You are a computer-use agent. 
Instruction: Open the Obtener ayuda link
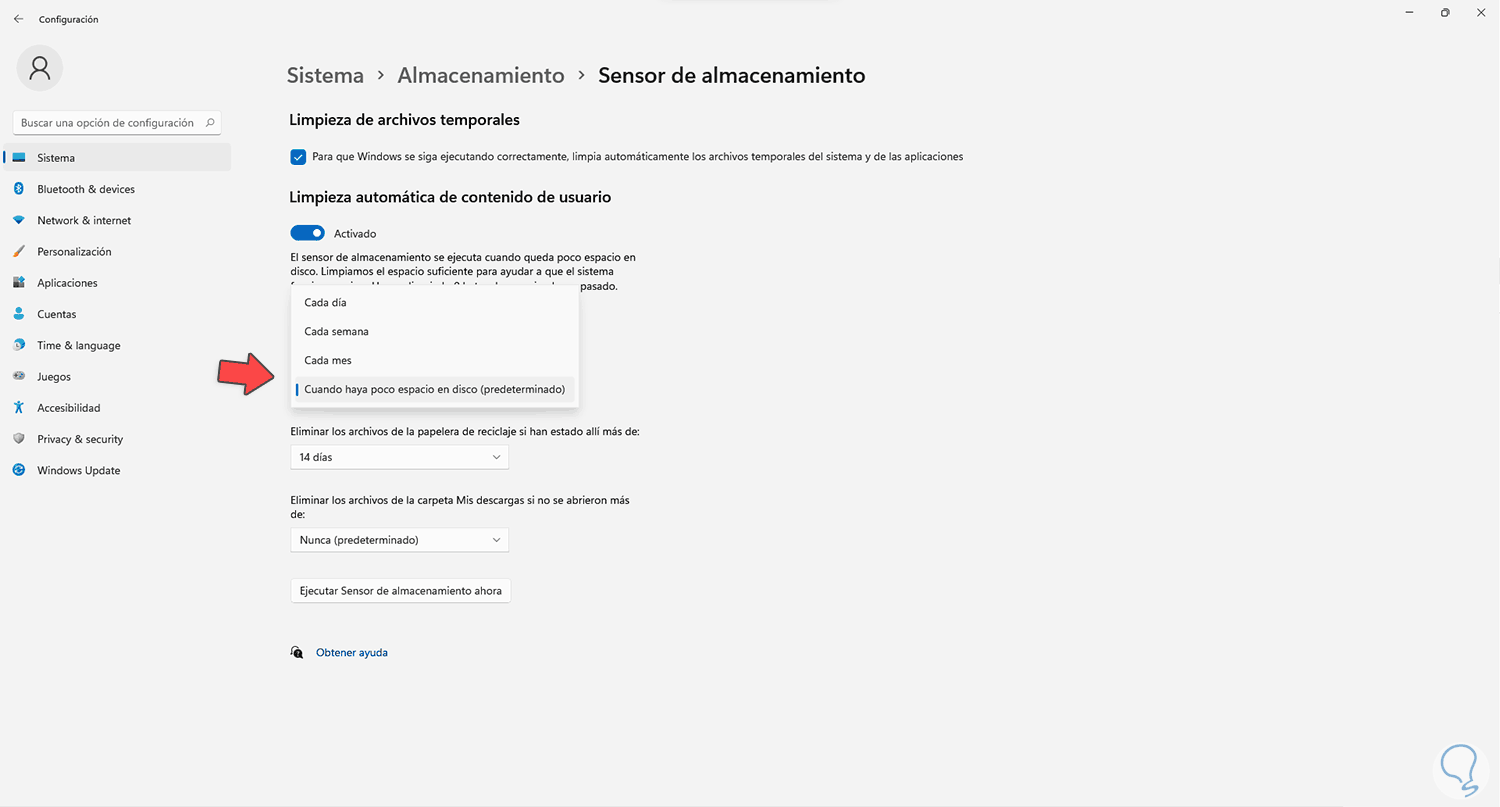point(352,653)
